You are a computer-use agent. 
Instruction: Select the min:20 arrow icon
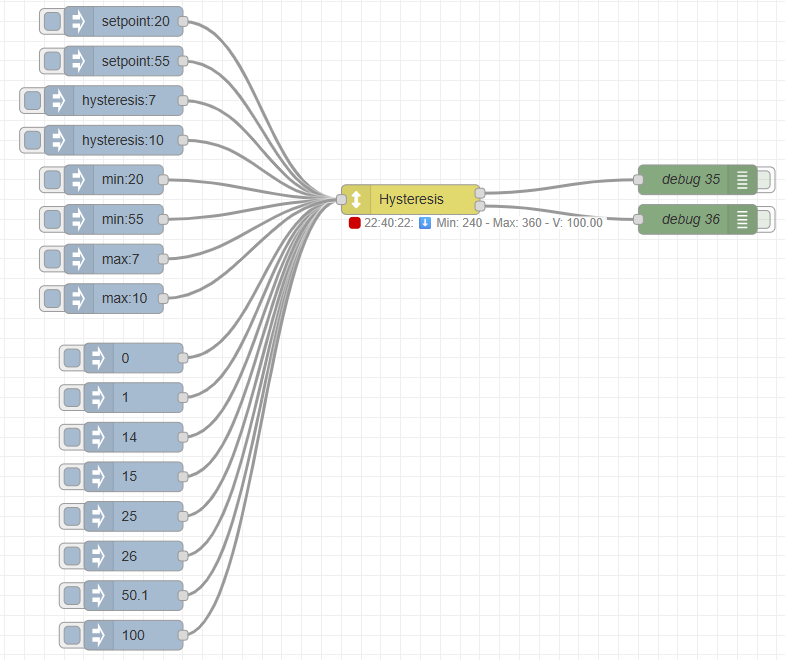coord(79,179)
